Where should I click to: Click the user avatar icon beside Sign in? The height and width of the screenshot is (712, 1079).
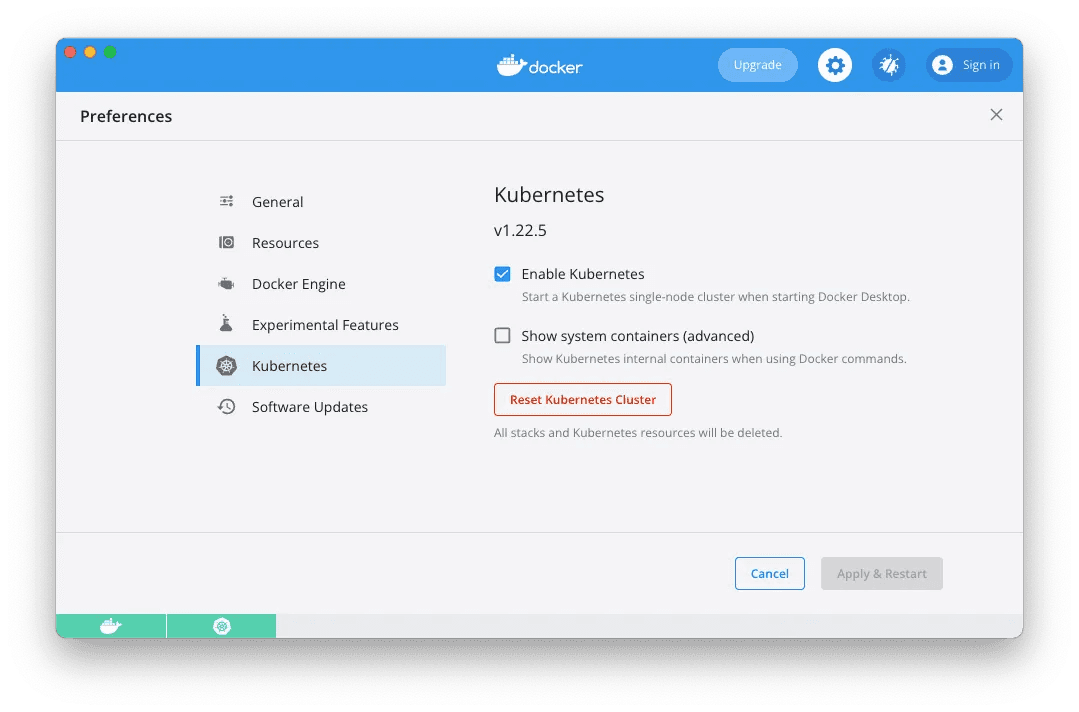(x=942, y=65)
